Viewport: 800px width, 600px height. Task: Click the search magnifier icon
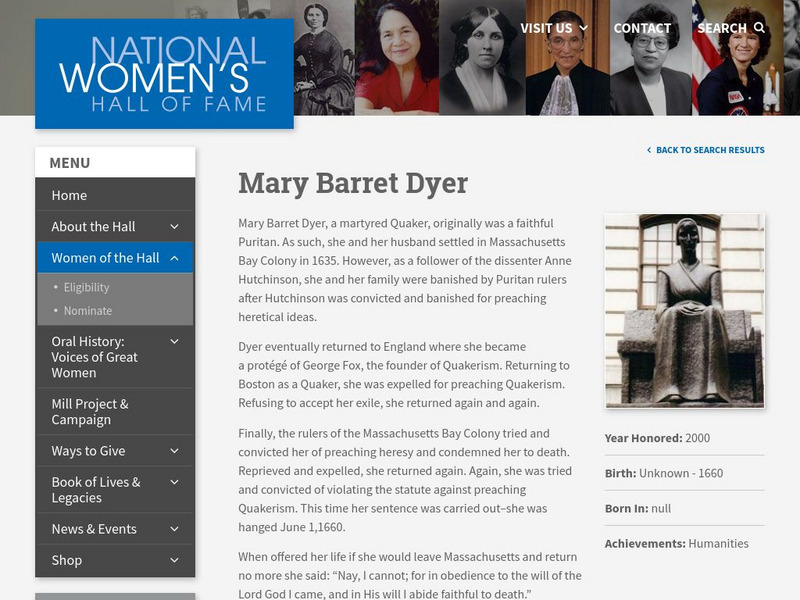tap(759, 28)
